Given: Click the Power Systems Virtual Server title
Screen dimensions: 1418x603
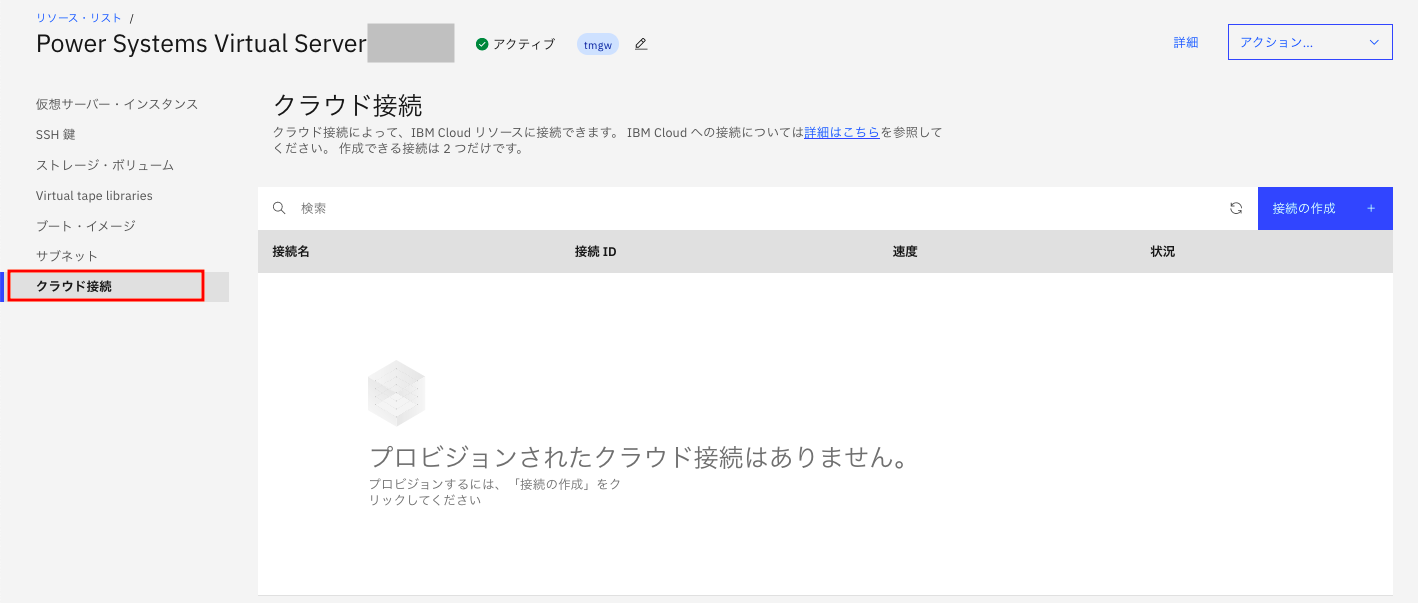Looking at the screenshot, I should (201, 44).
